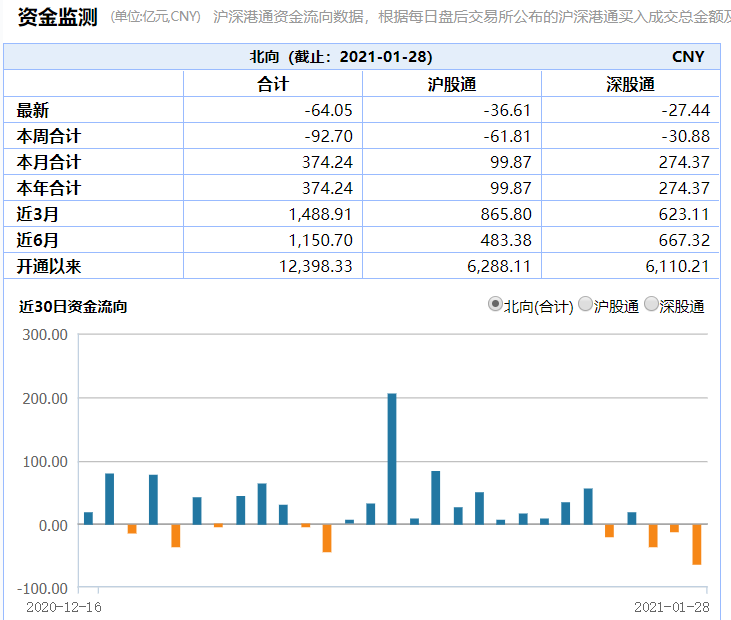Image resolution: width=731 pixels, height=620 pixels.
Task: Click the first blue bar at chart's left end
Action: (x=88, y=518)
